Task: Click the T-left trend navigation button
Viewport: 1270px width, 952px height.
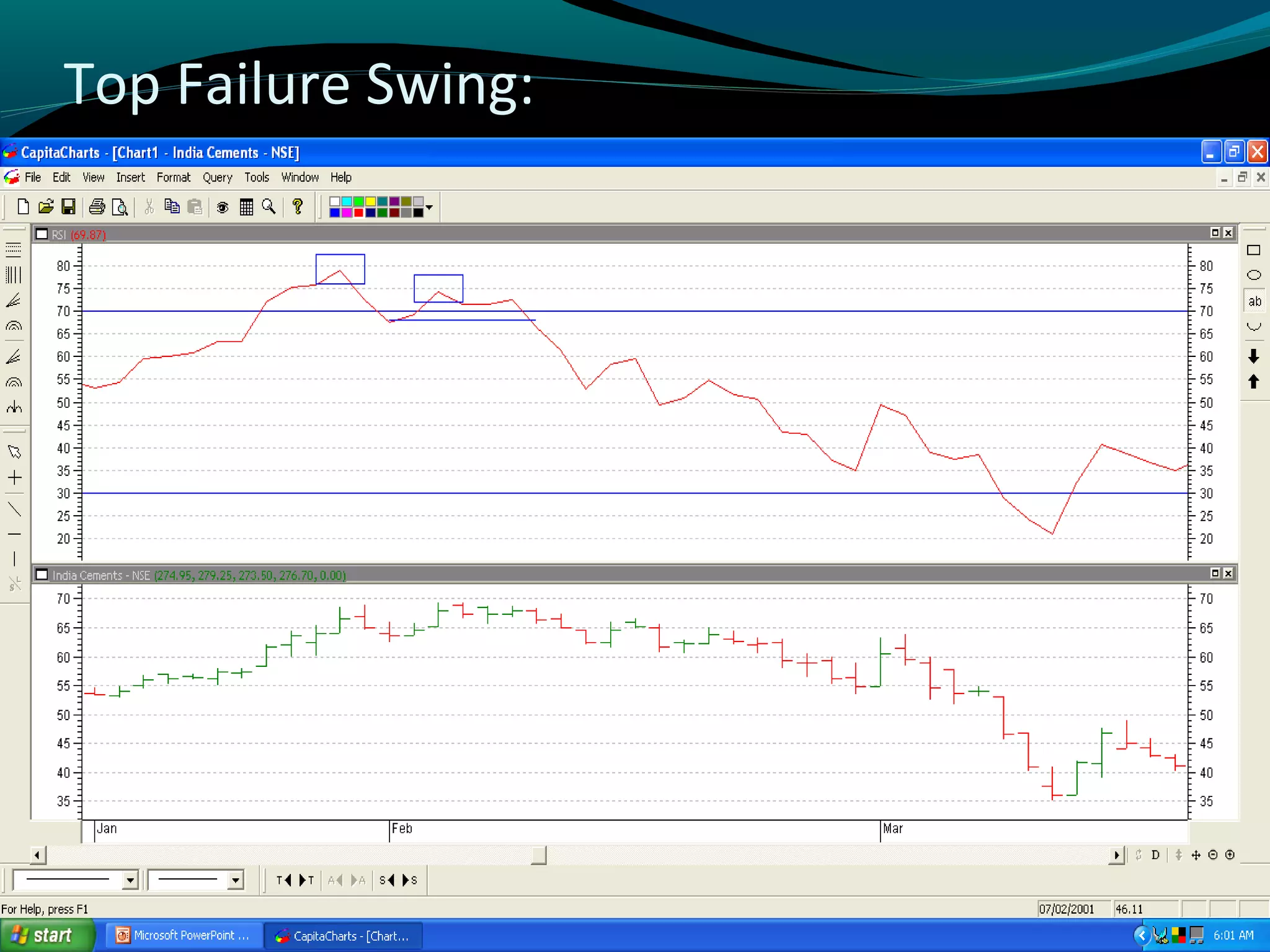Action: coord(284,880)
